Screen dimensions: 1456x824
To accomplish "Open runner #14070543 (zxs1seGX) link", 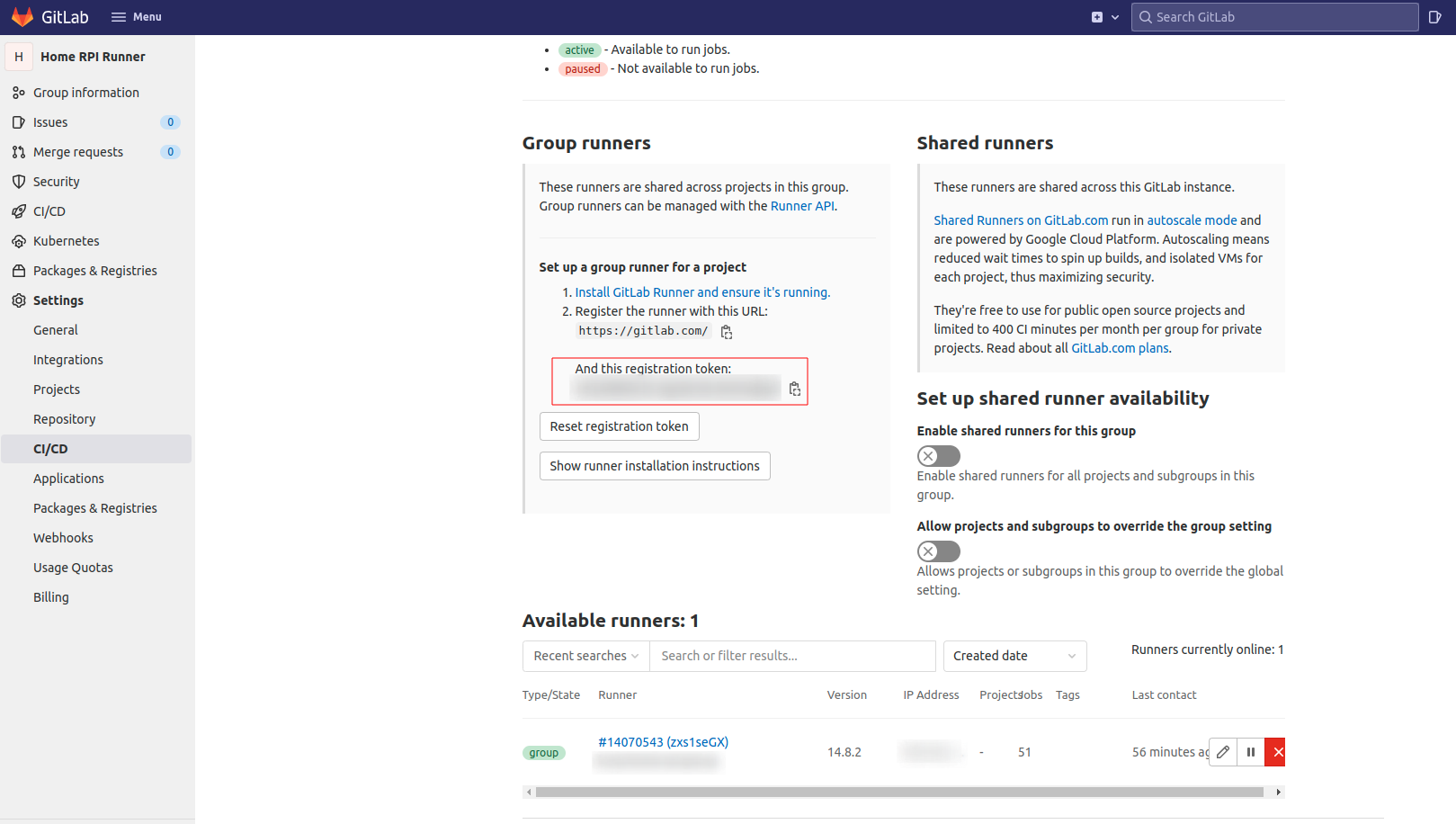I will point(664,742).
